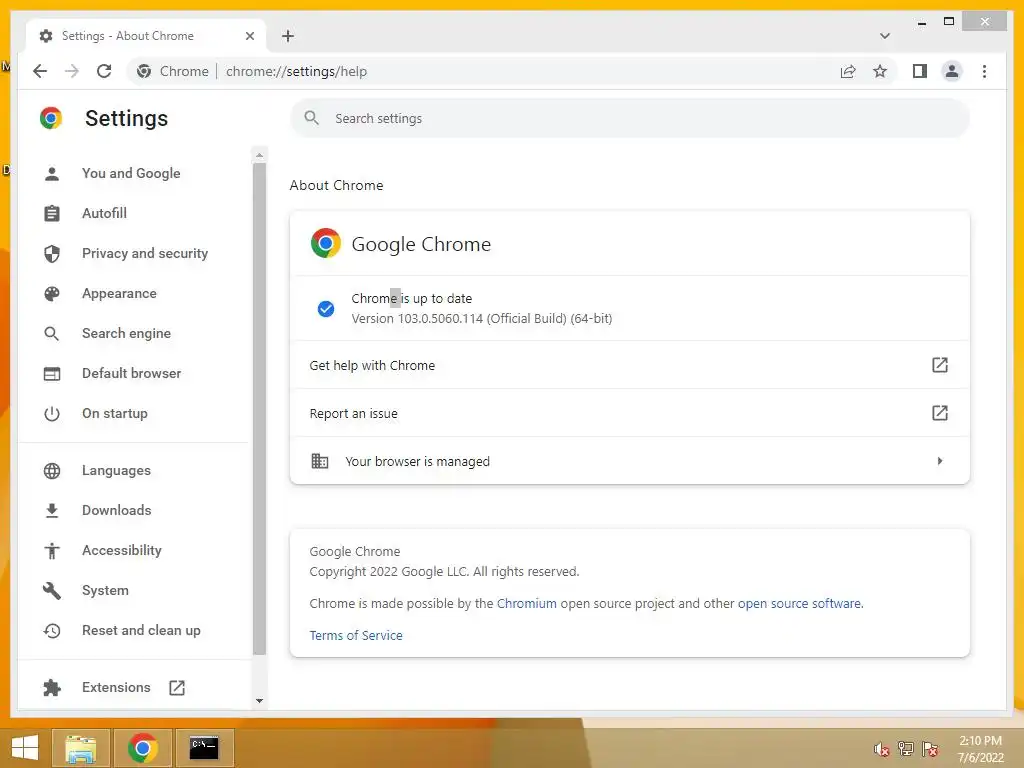Open Default browser settings
The image size is (1024, 768).
pyautogui.click(x=132, y=373)
